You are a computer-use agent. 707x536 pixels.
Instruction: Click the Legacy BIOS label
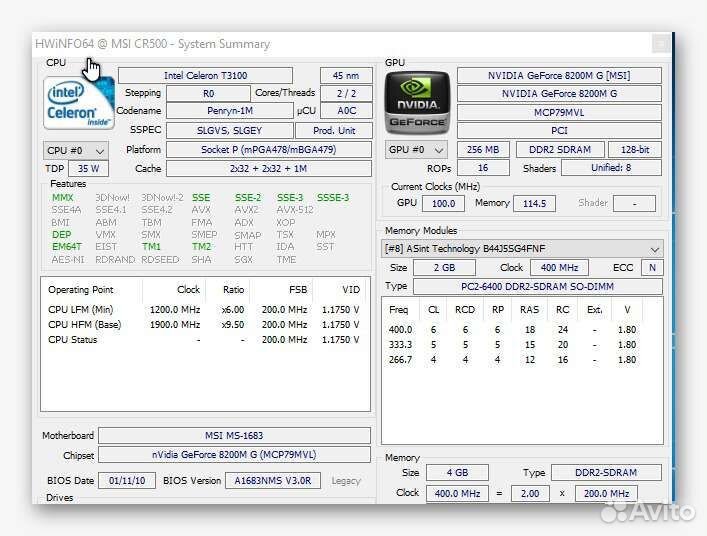[x=346, y=481]
